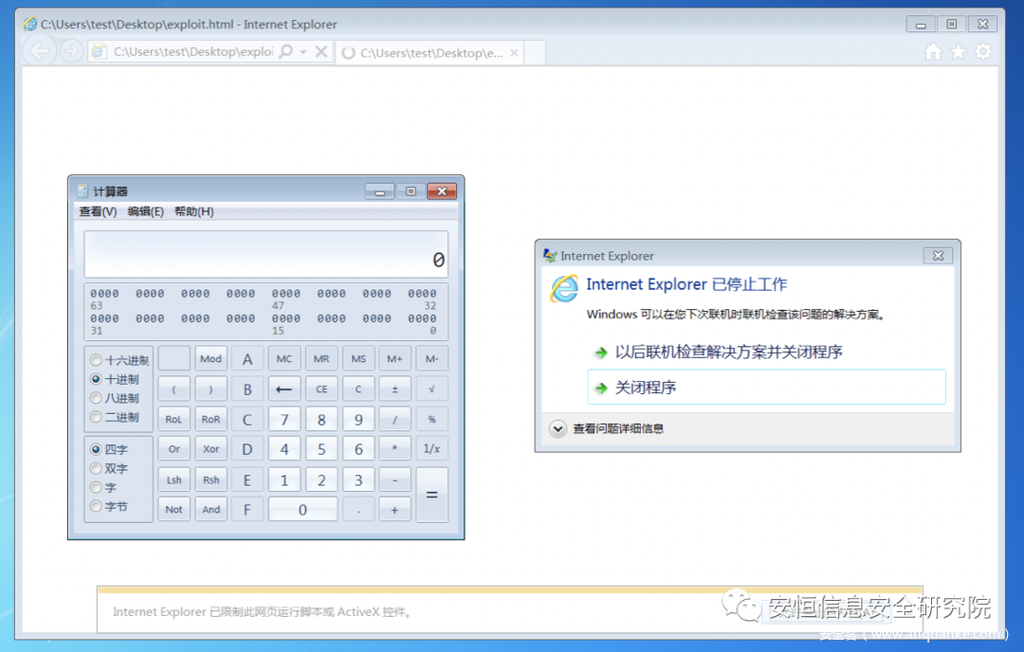Image resolution: width=1024 pixels, height=652 pixels.
Task: Expand 查看问题详细信息 details chevron
Action: pos(558,428)
